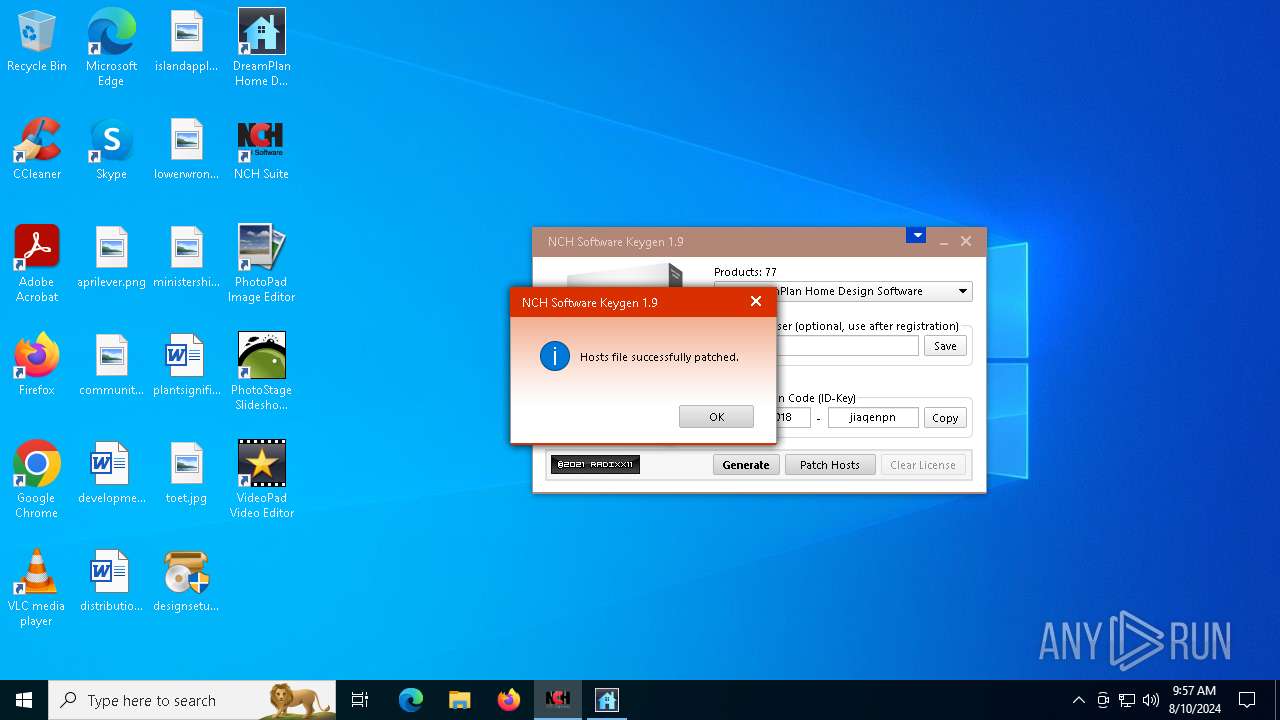Screen dimensions: 1280x720
Task: Open VLC media player desktop shortcut
Action: click(x=37, y=588)
